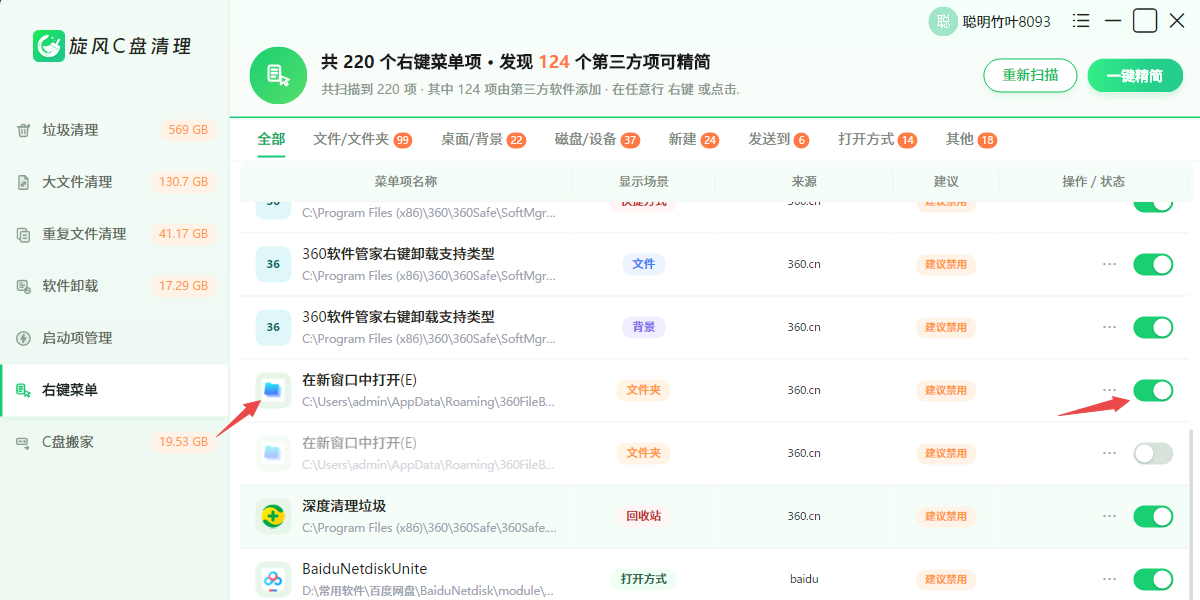Switch to the 全部 tab
The height and width of the screenshot is (600, 1200).
271,139
